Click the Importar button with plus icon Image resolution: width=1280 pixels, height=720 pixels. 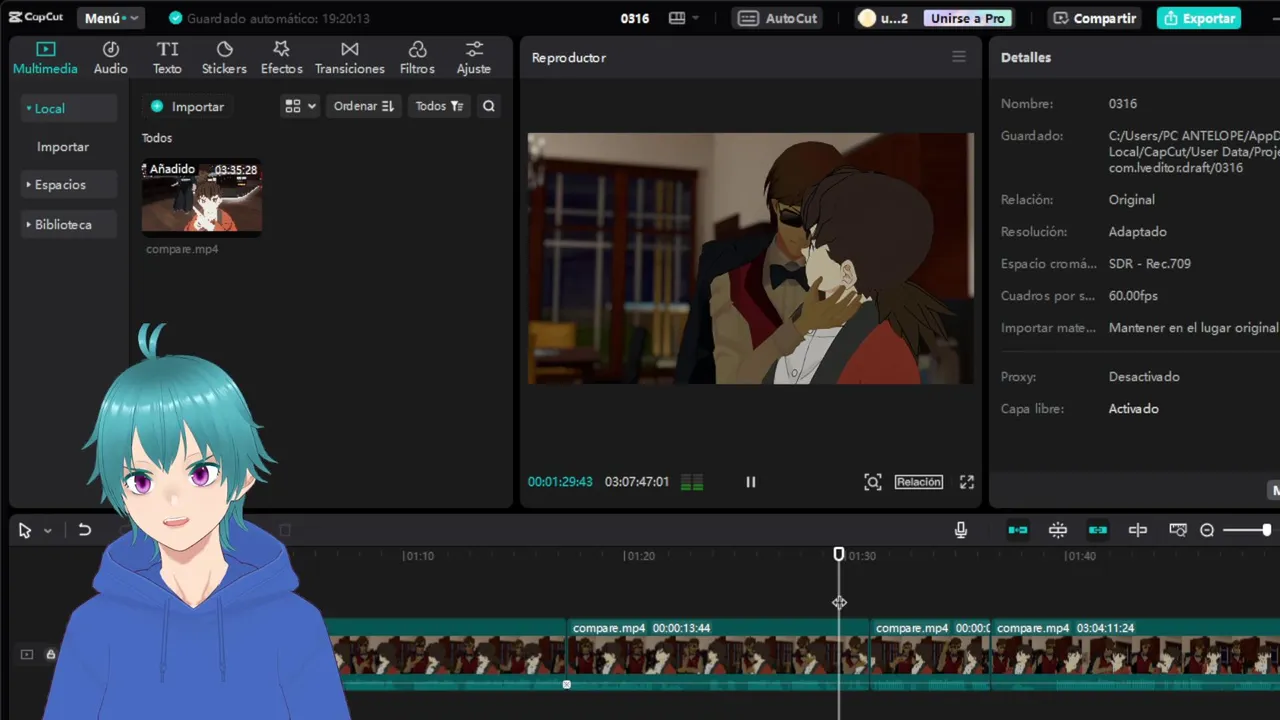pyautogui.click(x=187, y=106)
